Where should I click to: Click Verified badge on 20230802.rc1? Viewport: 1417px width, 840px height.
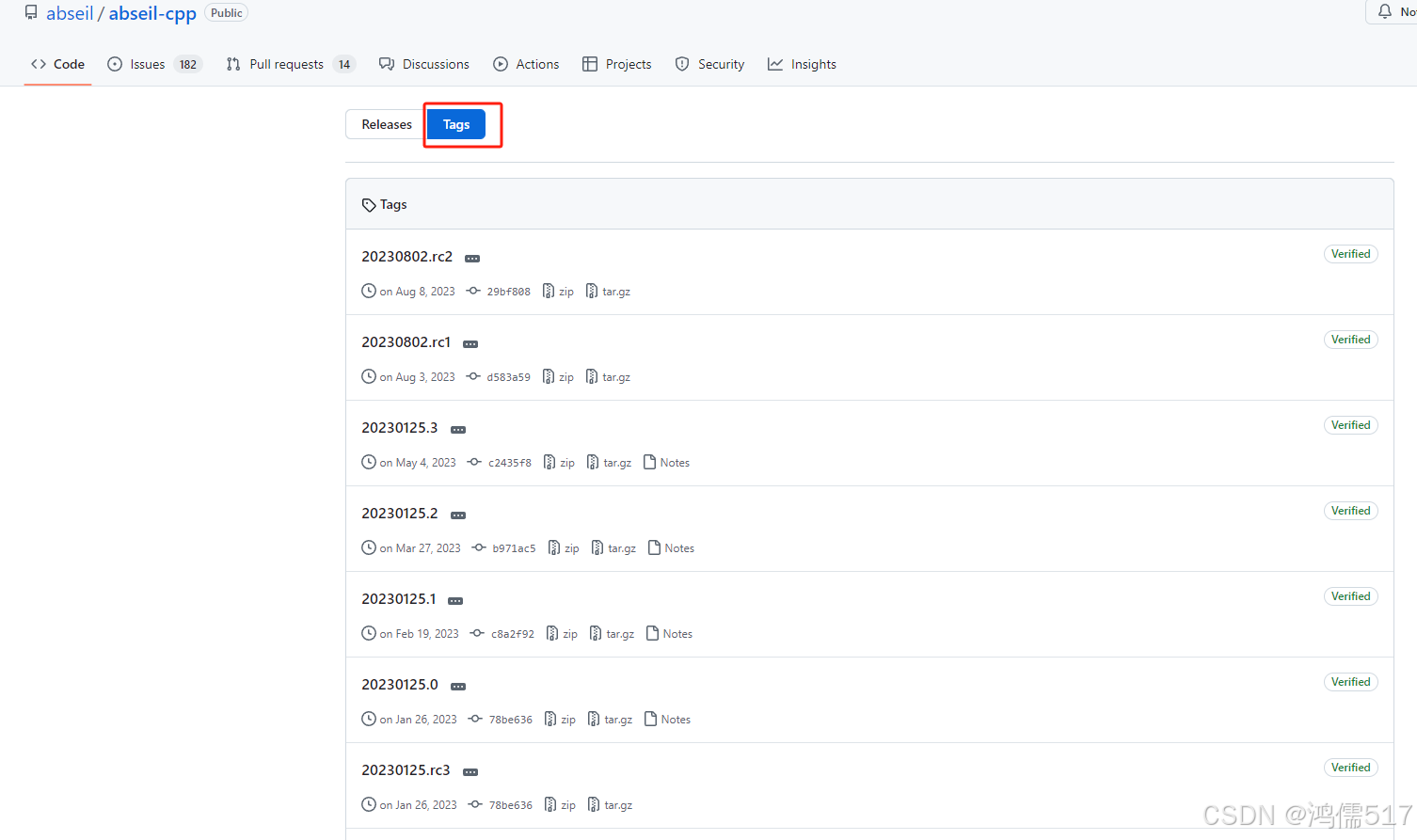click(x=1350, y=340)
